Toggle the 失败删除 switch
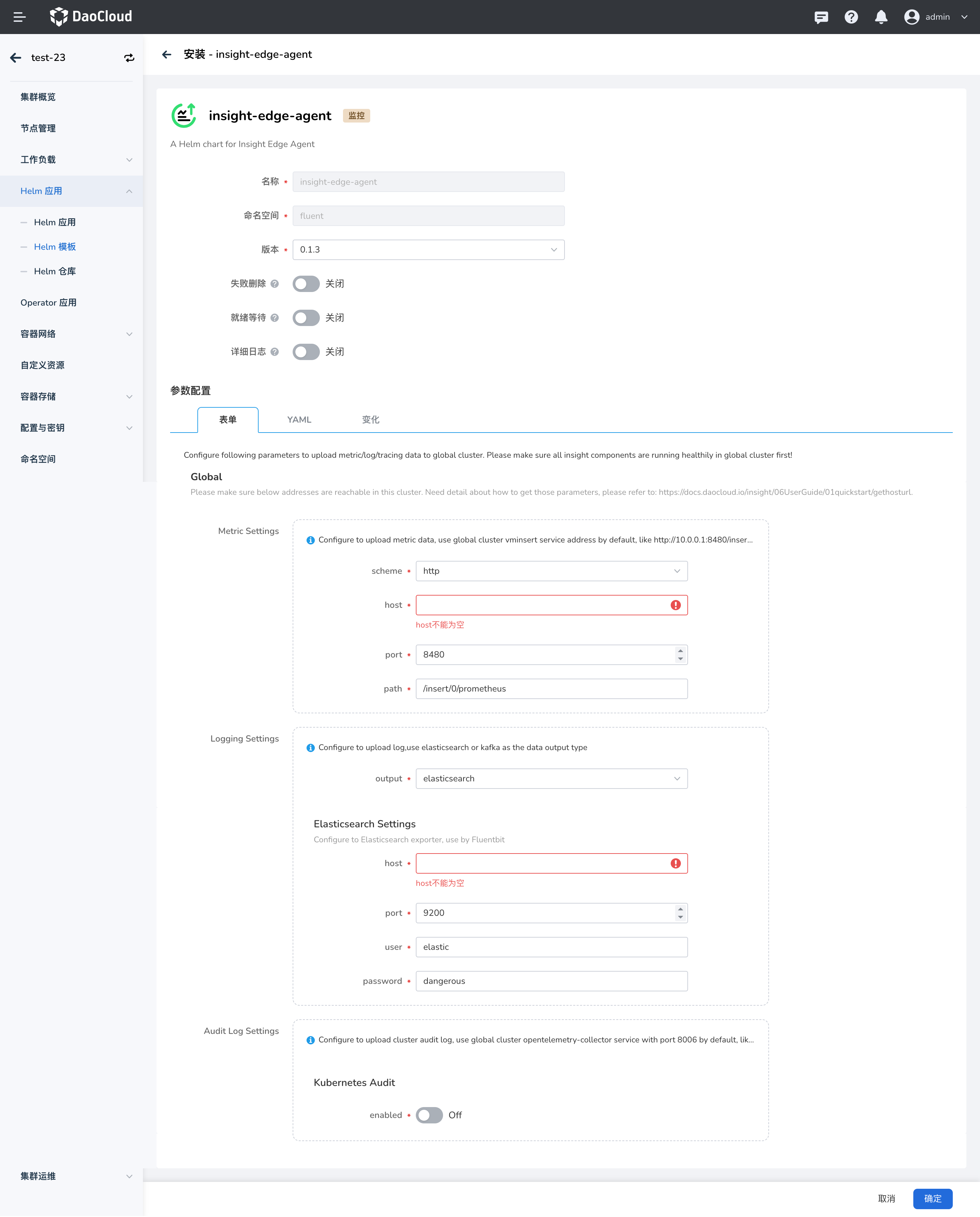980x1217 pixels. (306, 284)
